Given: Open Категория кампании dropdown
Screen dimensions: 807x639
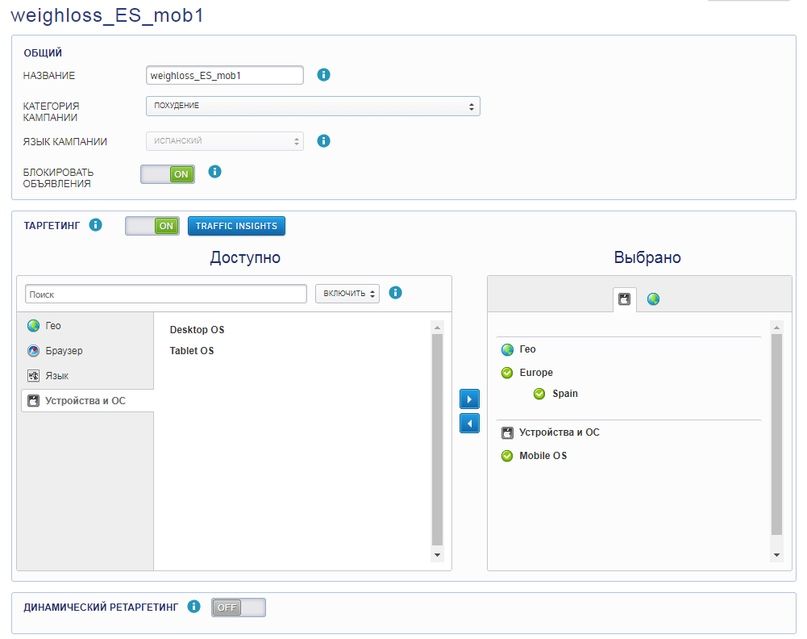Looking at the screenshot, I should (x=313, y=106).
